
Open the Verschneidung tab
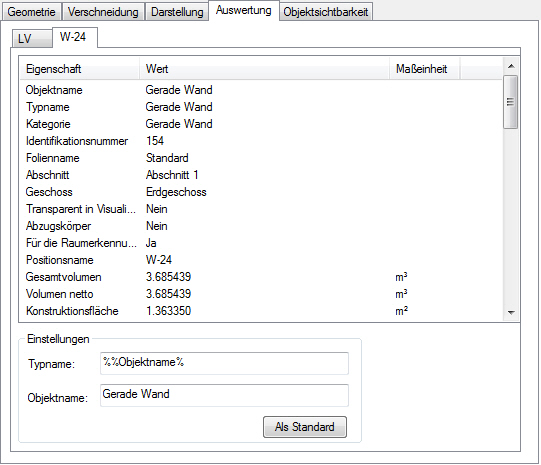pos(103,12)
